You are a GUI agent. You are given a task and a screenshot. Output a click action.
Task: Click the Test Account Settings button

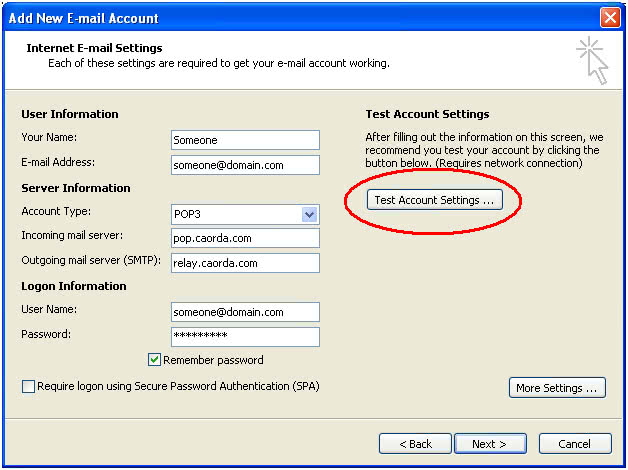[x=435, y=200]
